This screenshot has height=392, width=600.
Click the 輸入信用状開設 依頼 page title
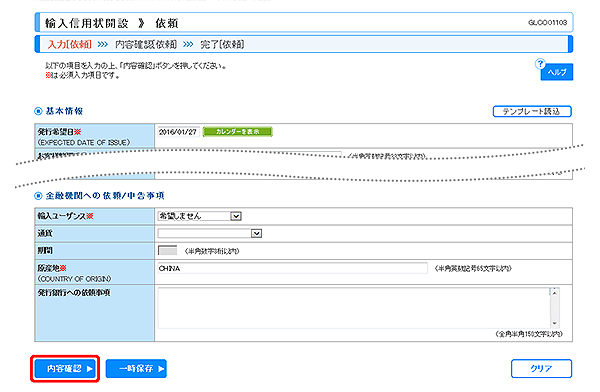tap(112, 23)
